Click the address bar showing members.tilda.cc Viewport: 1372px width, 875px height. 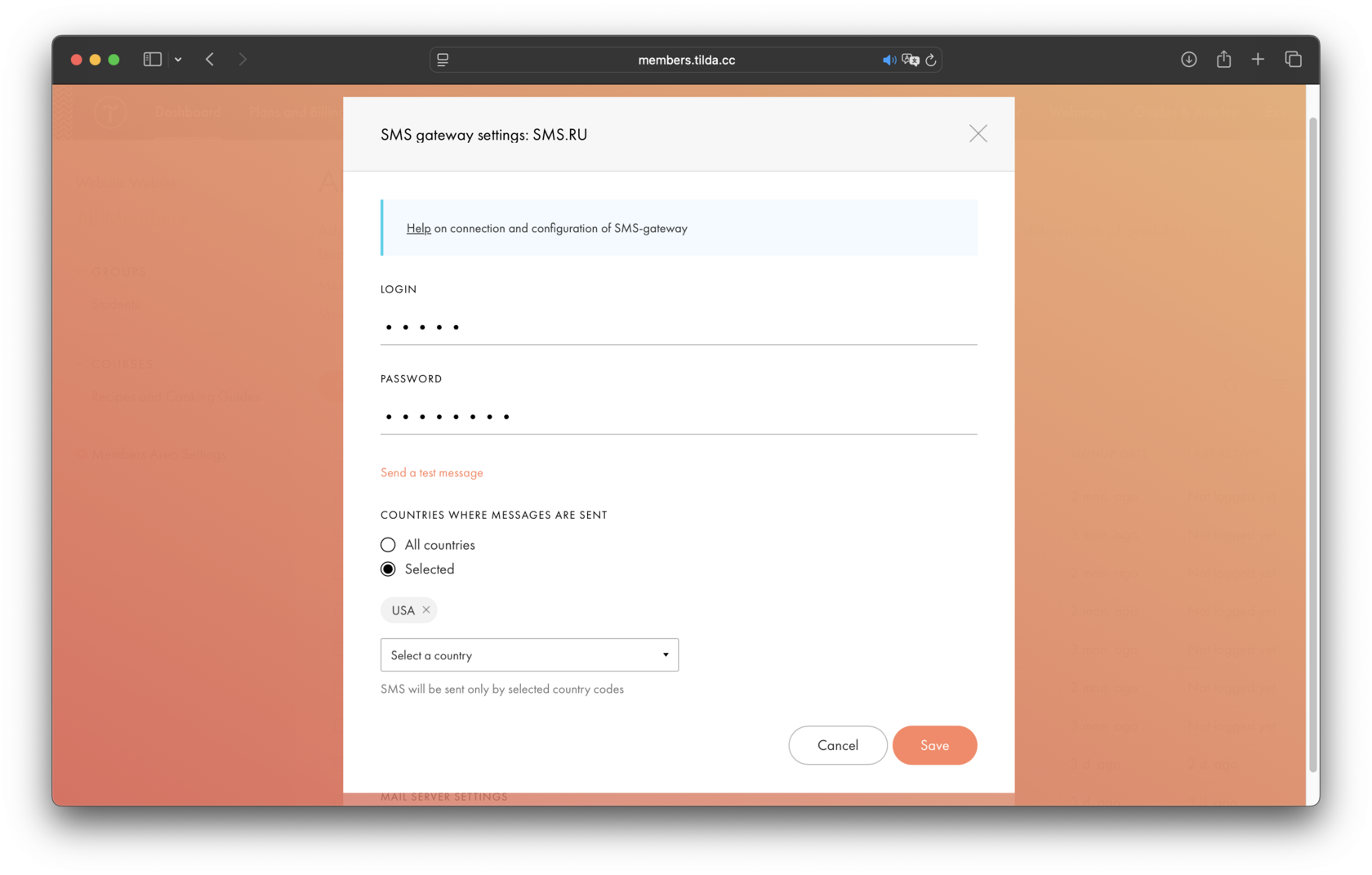coord(686,59)
